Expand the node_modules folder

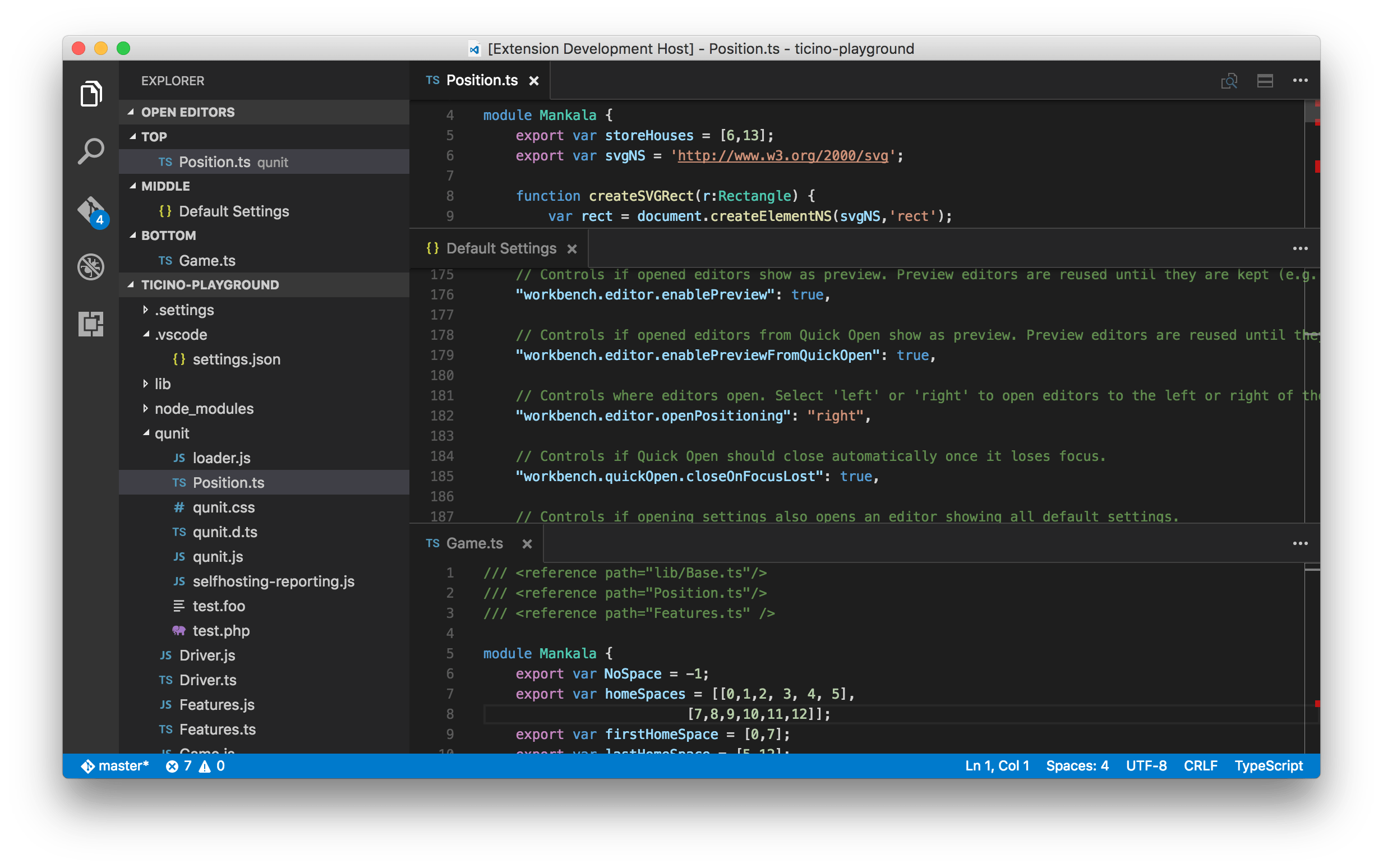point(146,408)
